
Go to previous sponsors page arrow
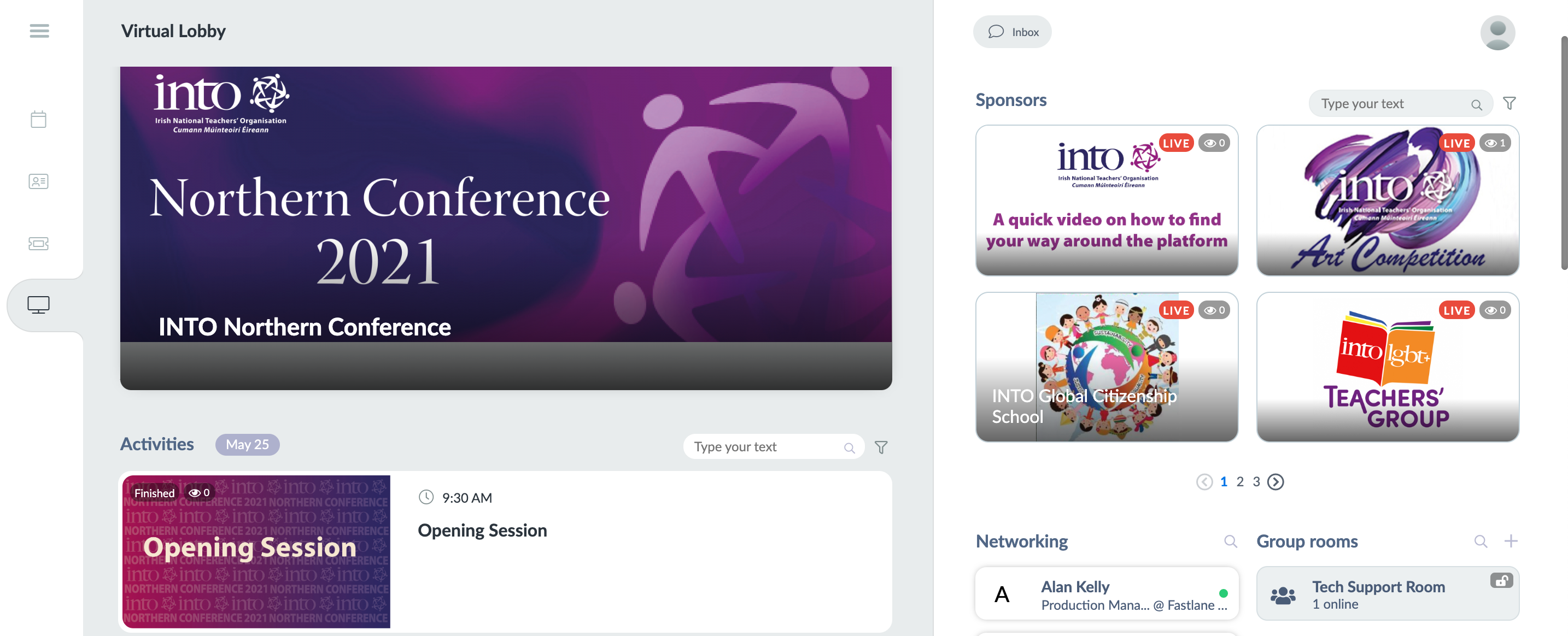(x=1204, y=482)
